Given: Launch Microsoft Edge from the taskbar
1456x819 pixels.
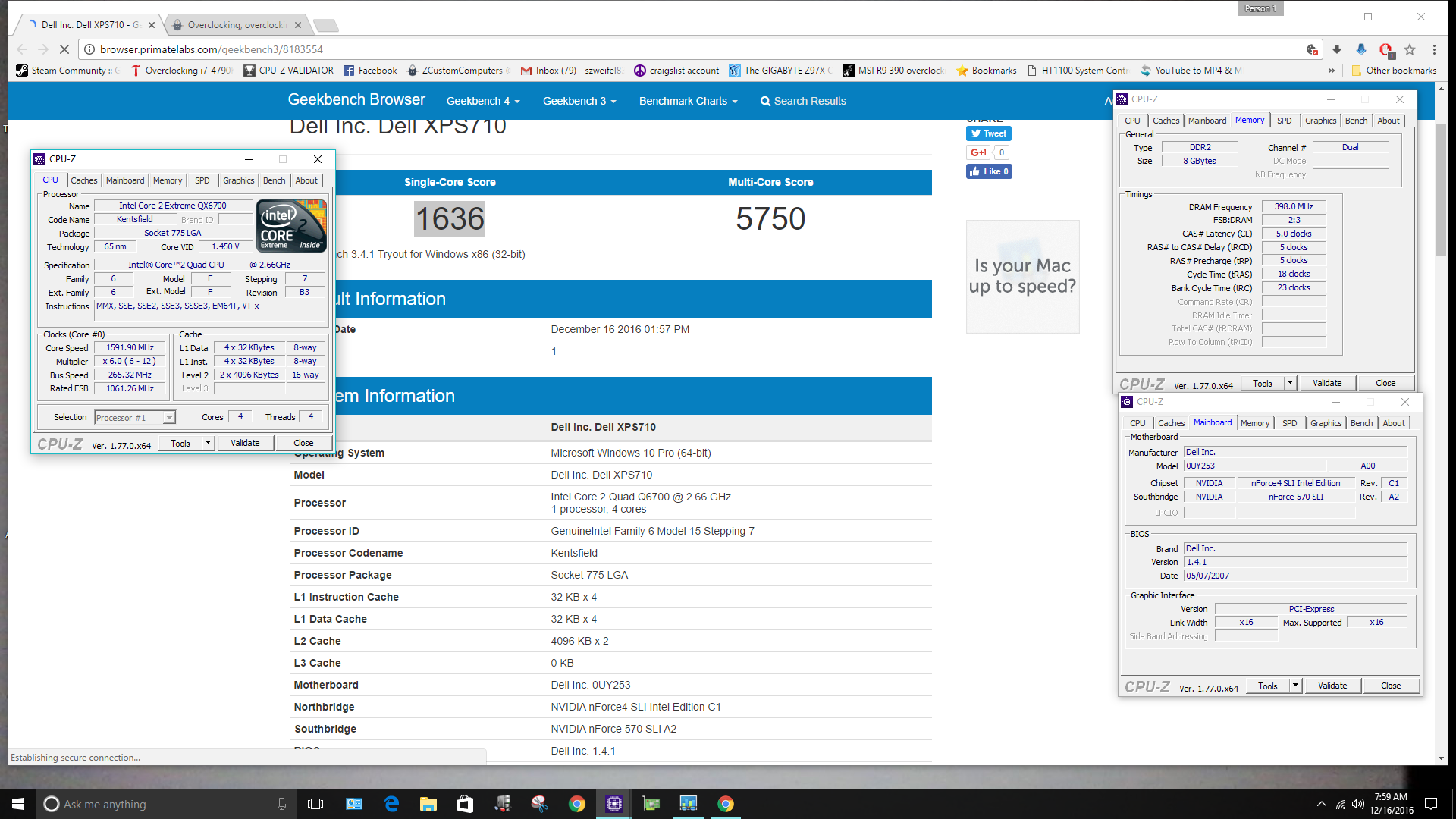Looking at the screenshot, I should 391,804.
